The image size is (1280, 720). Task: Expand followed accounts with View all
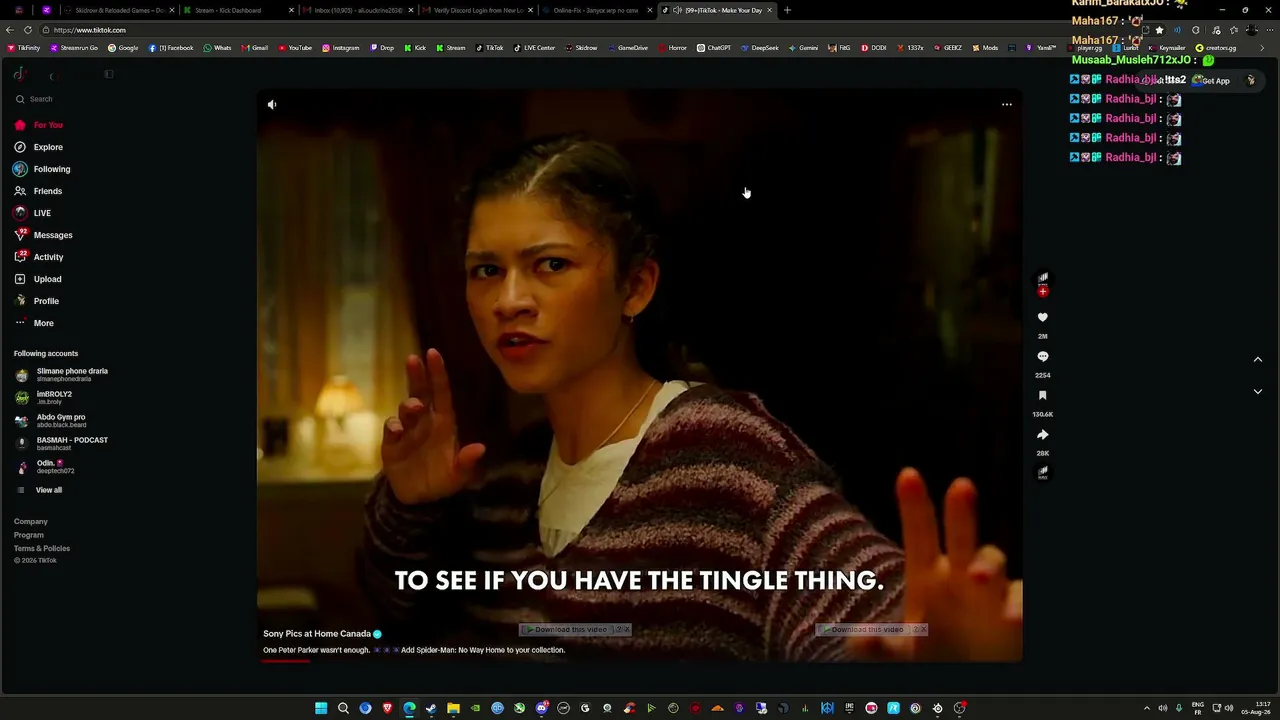39,490
